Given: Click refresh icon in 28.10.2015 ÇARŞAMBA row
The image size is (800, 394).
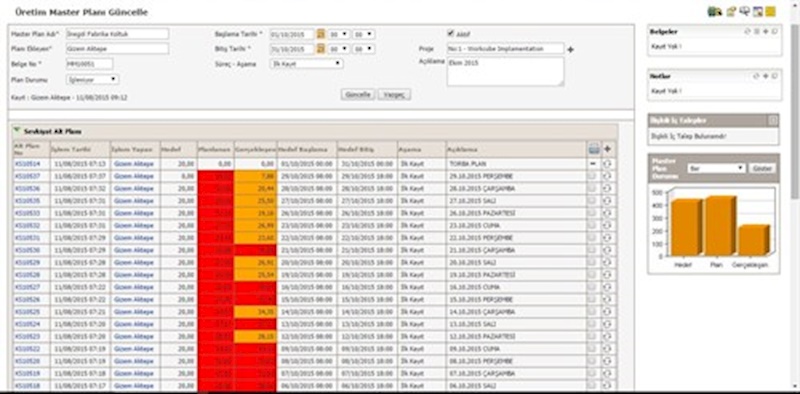Looking at the screenshot, I should [607, 188].
